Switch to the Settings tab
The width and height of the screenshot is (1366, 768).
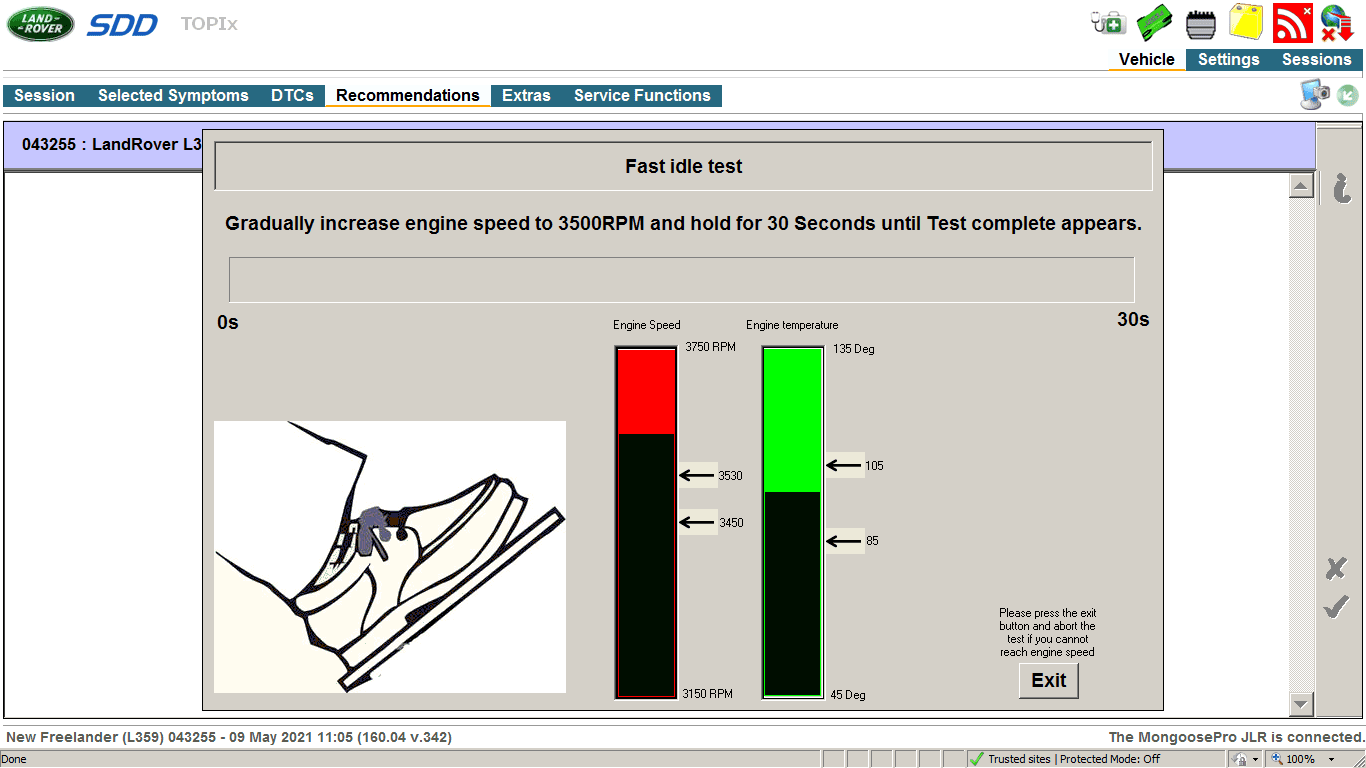pos(1228,60)
